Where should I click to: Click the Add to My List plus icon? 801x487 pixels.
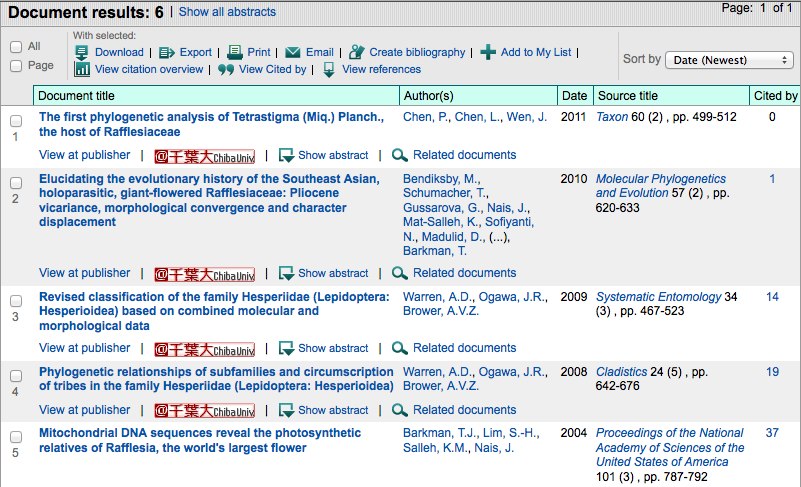coord(487,52)
